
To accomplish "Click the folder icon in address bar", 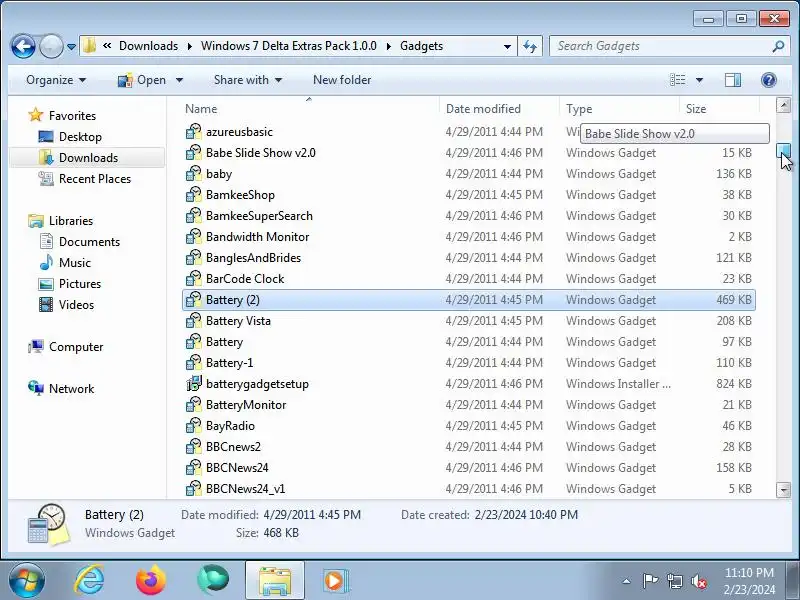I will pyautogui.click(x=89, y=46).
